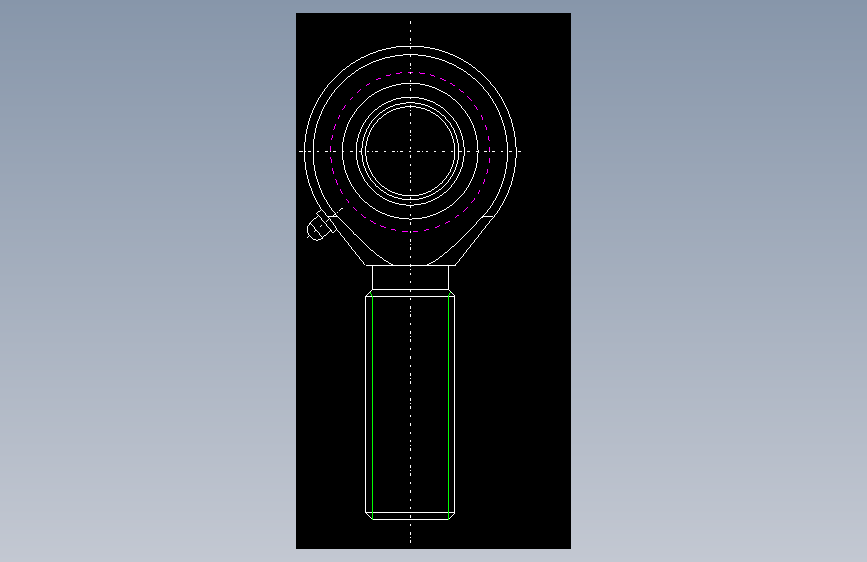Select the left green thread line on the shank

pos(373,405)
